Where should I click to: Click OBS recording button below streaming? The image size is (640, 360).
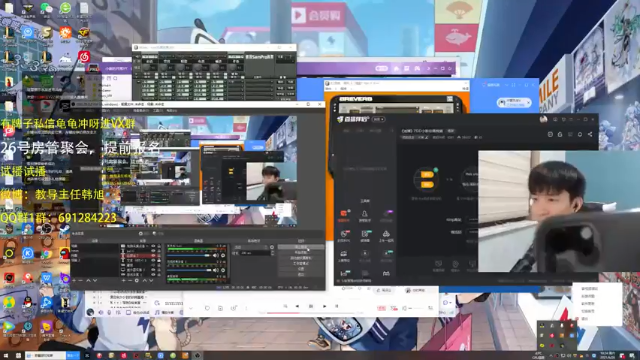[x=301, y=252]
